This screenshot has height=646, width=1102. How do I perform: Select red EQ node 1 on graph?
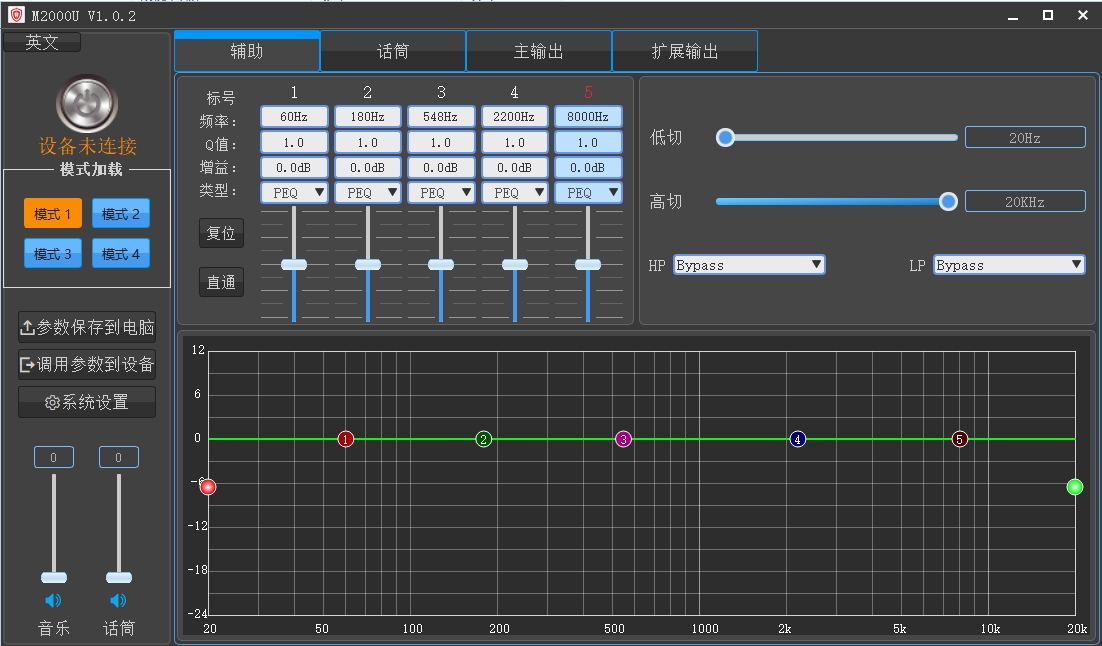pyautogui.click(x=346, y=439)
